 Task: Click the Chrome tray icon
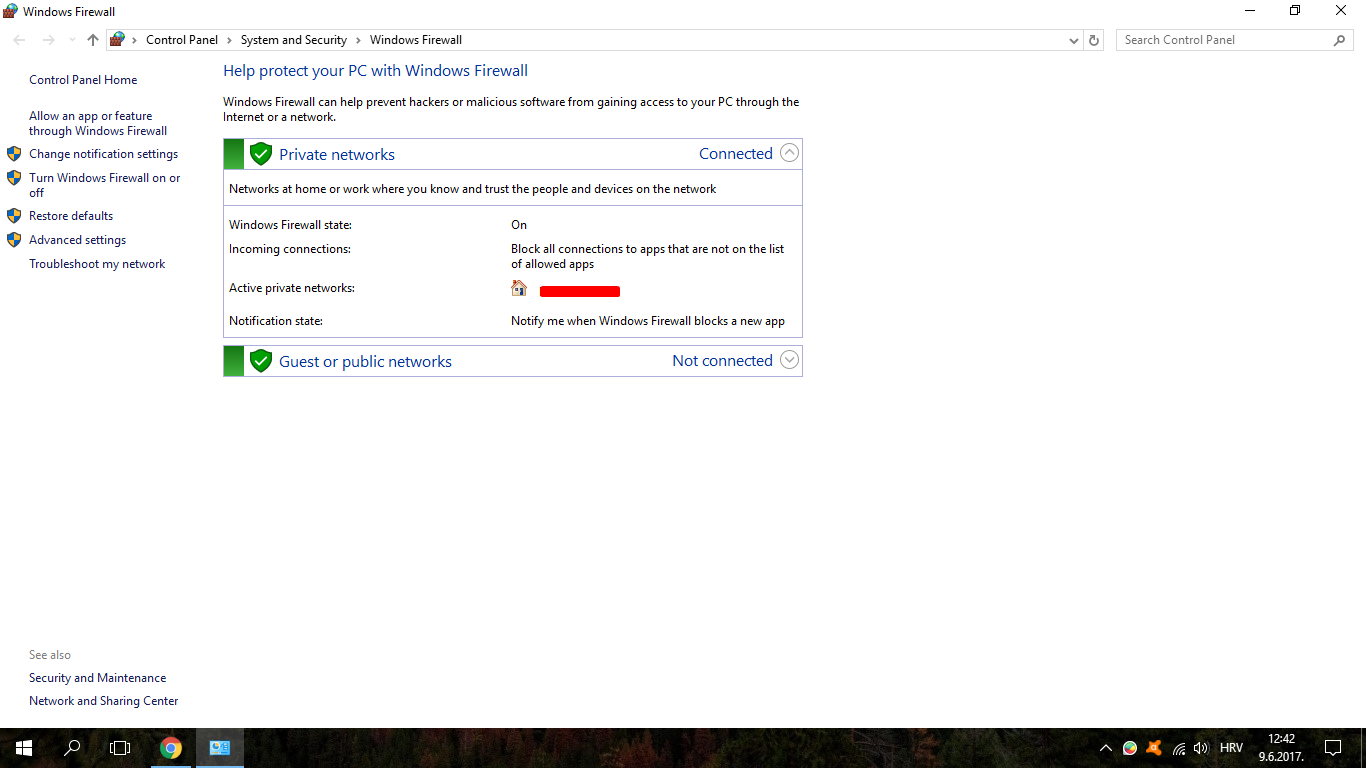[1130, 748]
